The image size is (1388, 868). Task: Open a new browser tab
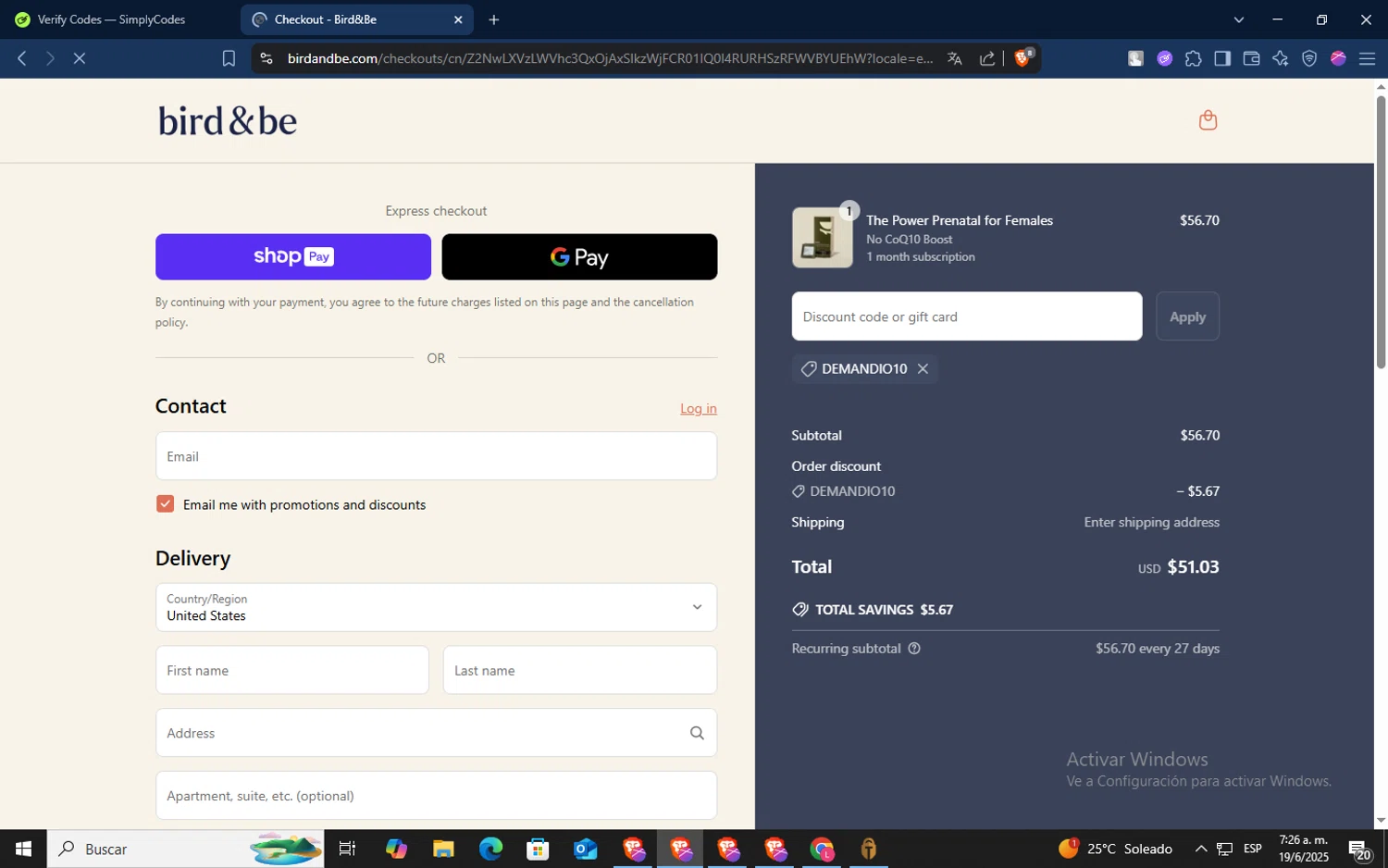[x=494, y=19]
